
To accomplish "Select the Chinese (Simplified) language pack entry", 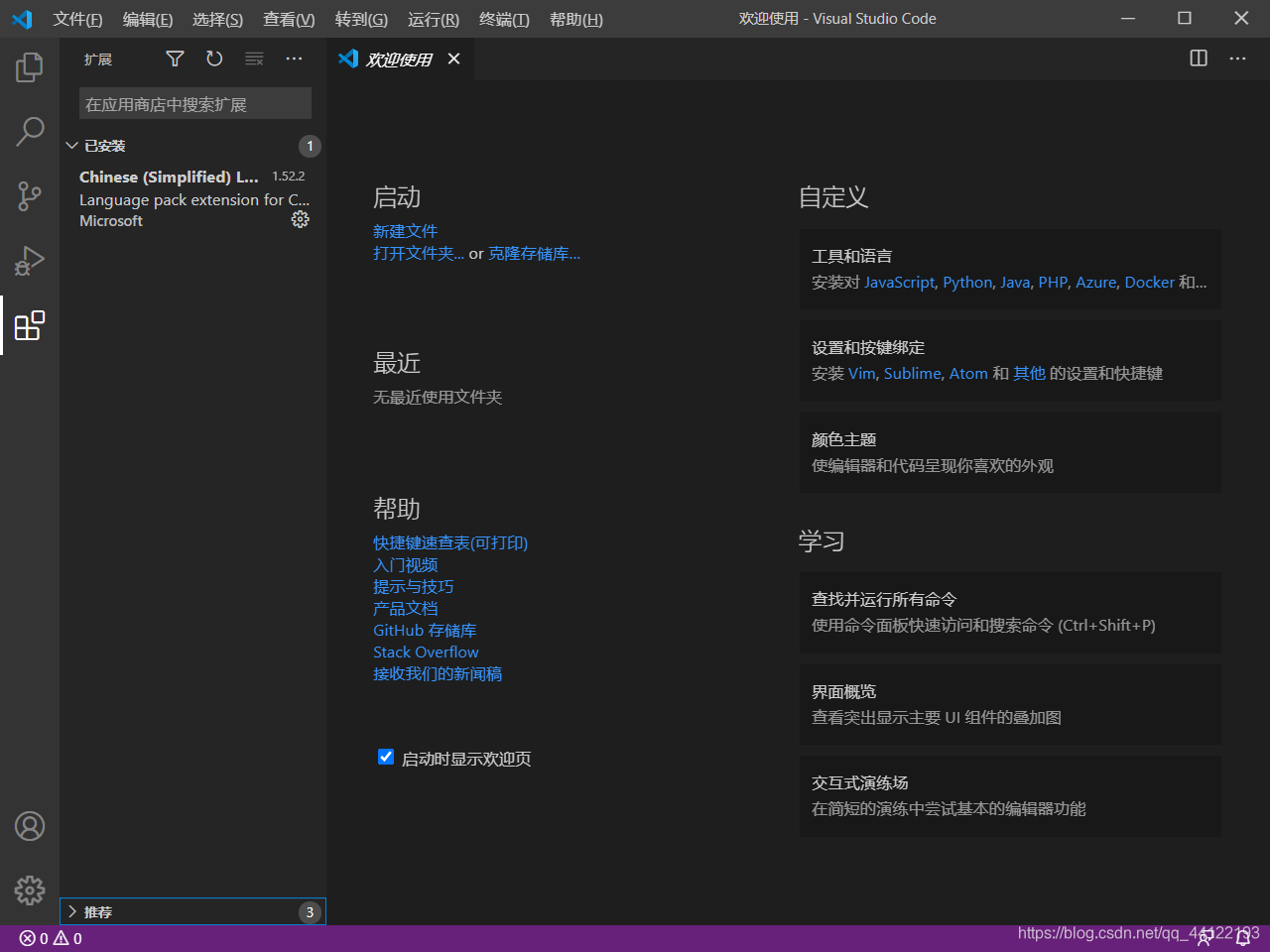I will [192, 198].
